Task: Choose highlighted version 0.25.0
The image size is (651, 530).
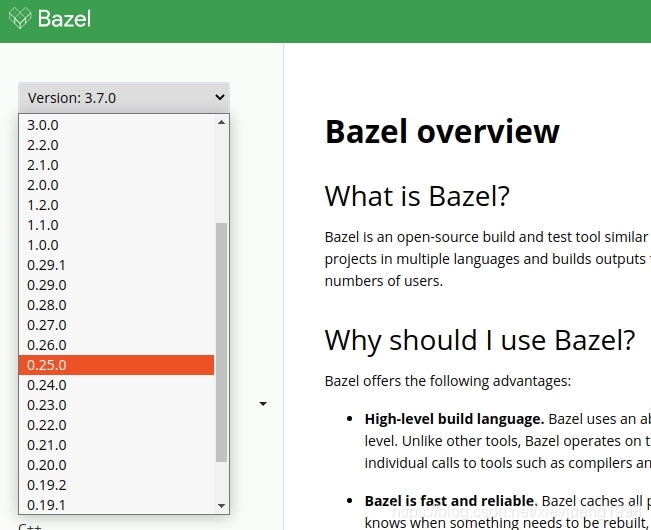Action: [116, 365]
